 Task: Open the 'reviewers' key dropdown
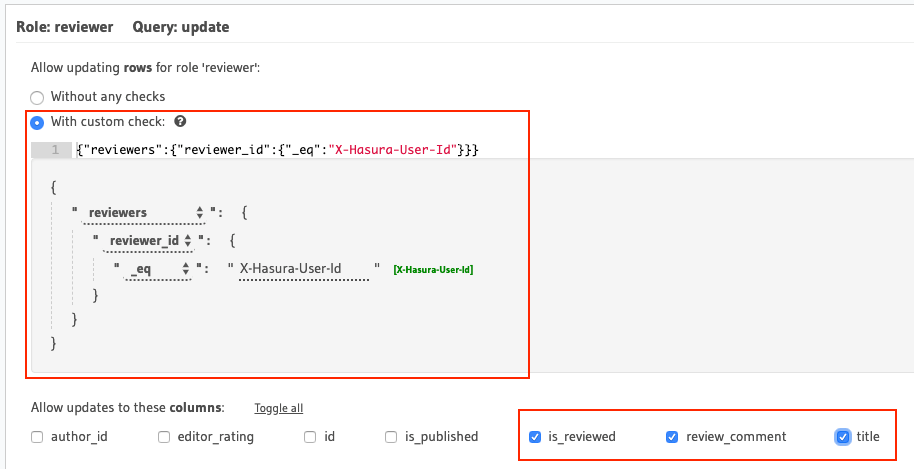click(145, 213)
